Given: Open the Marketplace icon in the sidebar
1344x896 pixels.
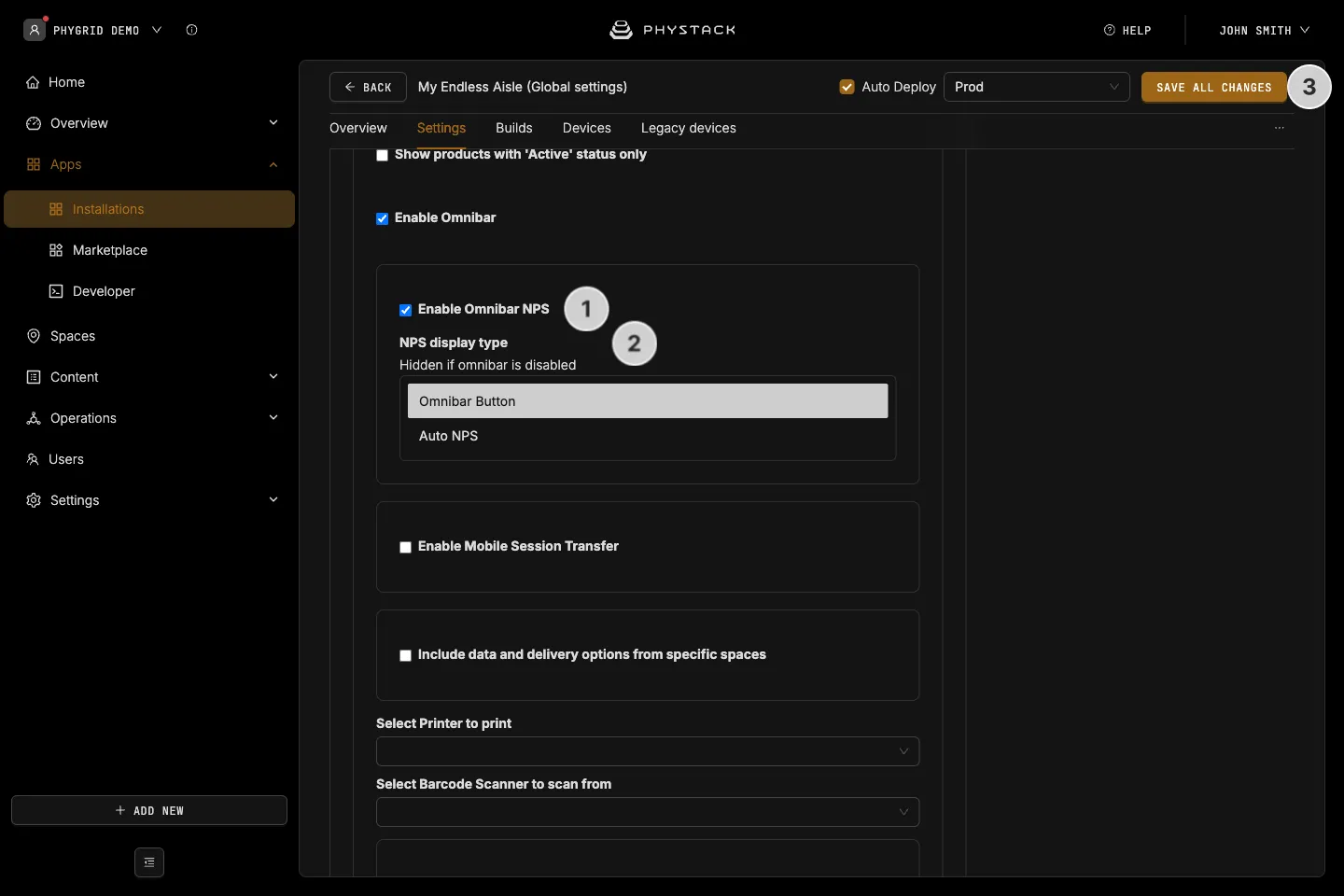Looking at the screenshot, I should [x=56, y=250].
